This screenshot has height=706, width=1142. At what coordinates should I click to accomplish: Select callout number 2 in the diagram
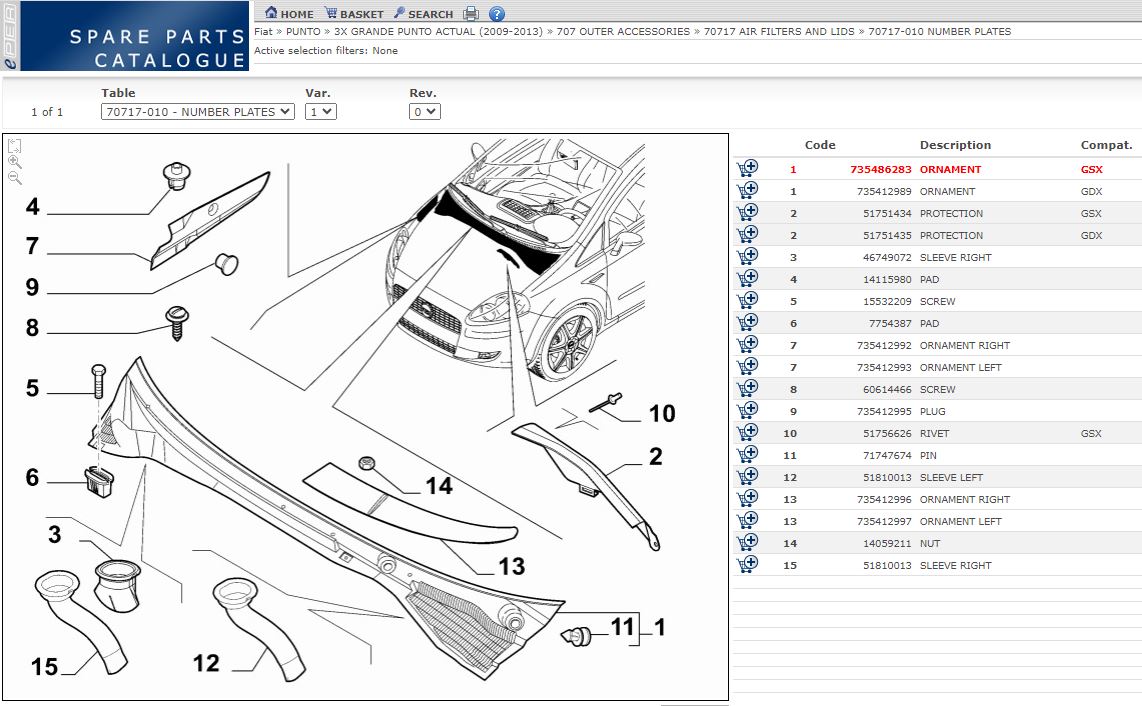[x=655, y=457]
